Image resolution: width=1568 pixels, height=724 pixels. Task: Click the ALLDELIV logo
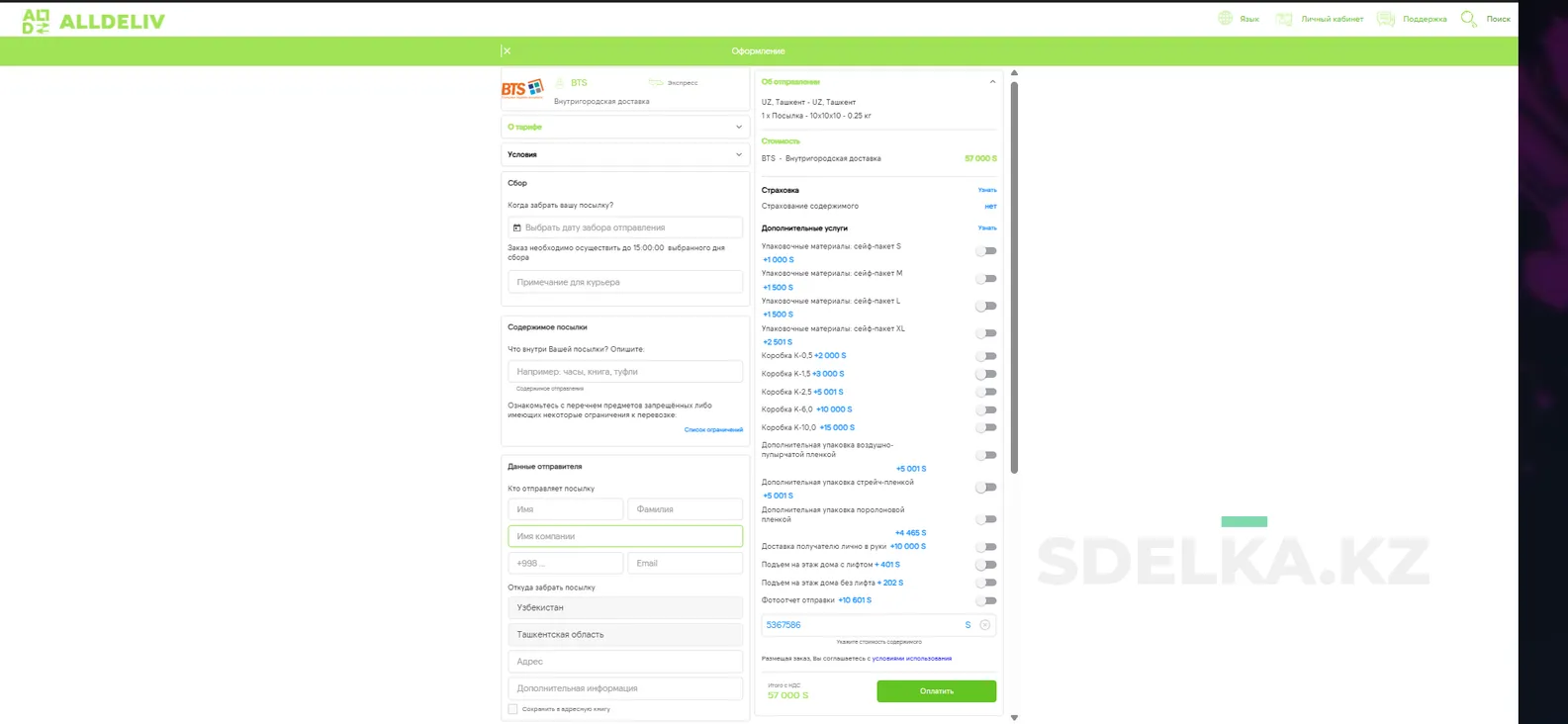click(x=93, y=21)
